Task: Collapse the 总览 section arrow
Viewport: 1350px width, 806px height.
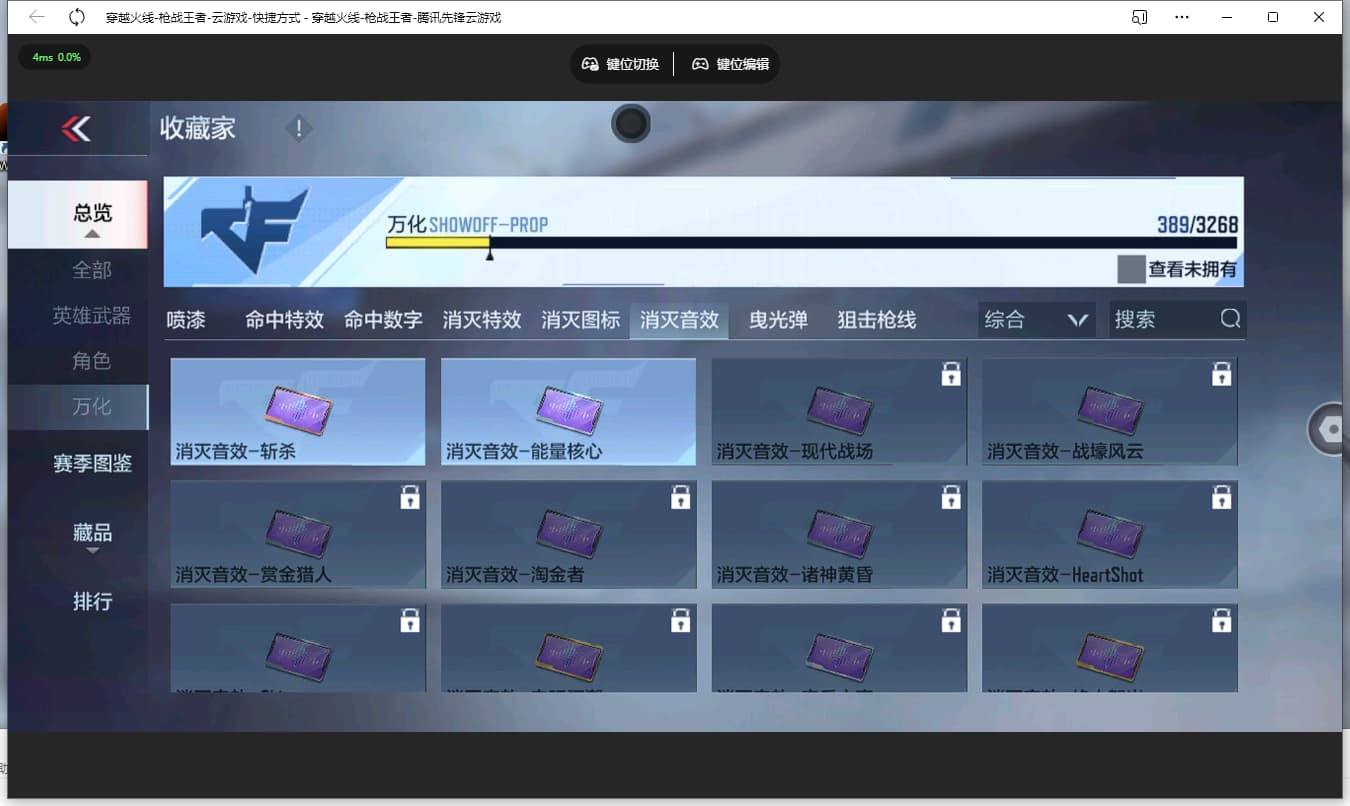Action: point(91,233)
